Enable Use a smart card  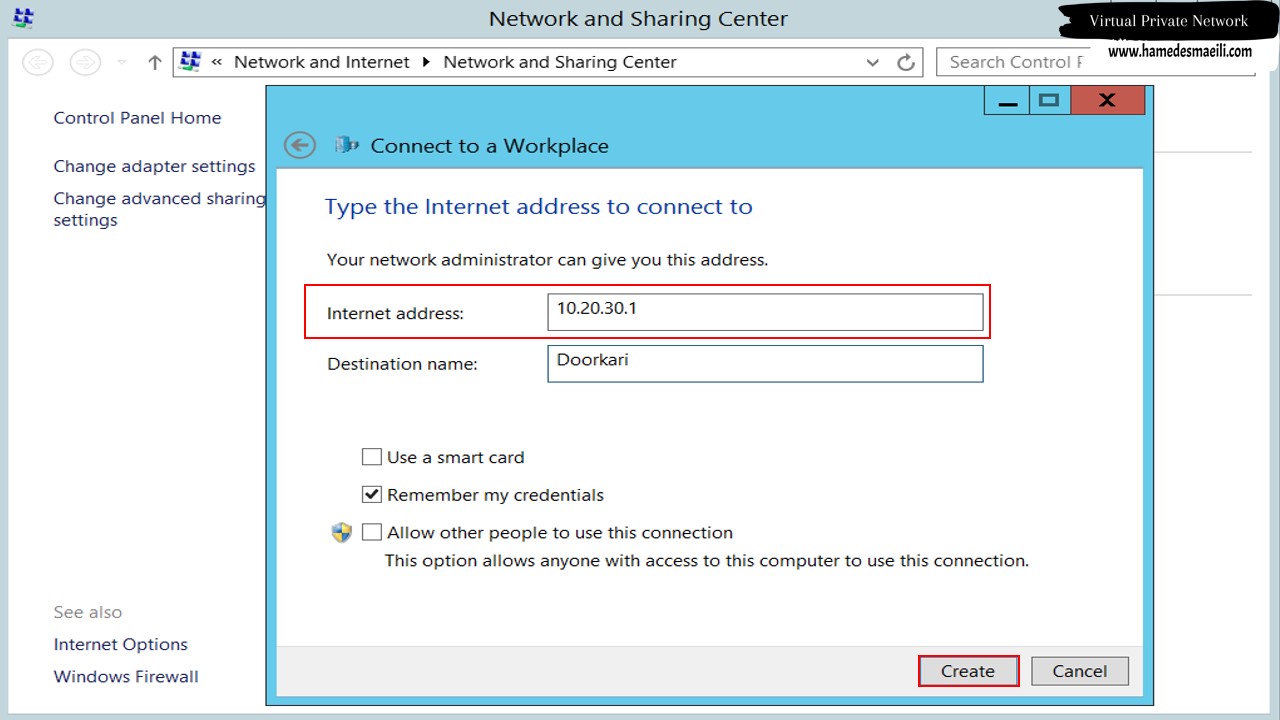point(372,457)
